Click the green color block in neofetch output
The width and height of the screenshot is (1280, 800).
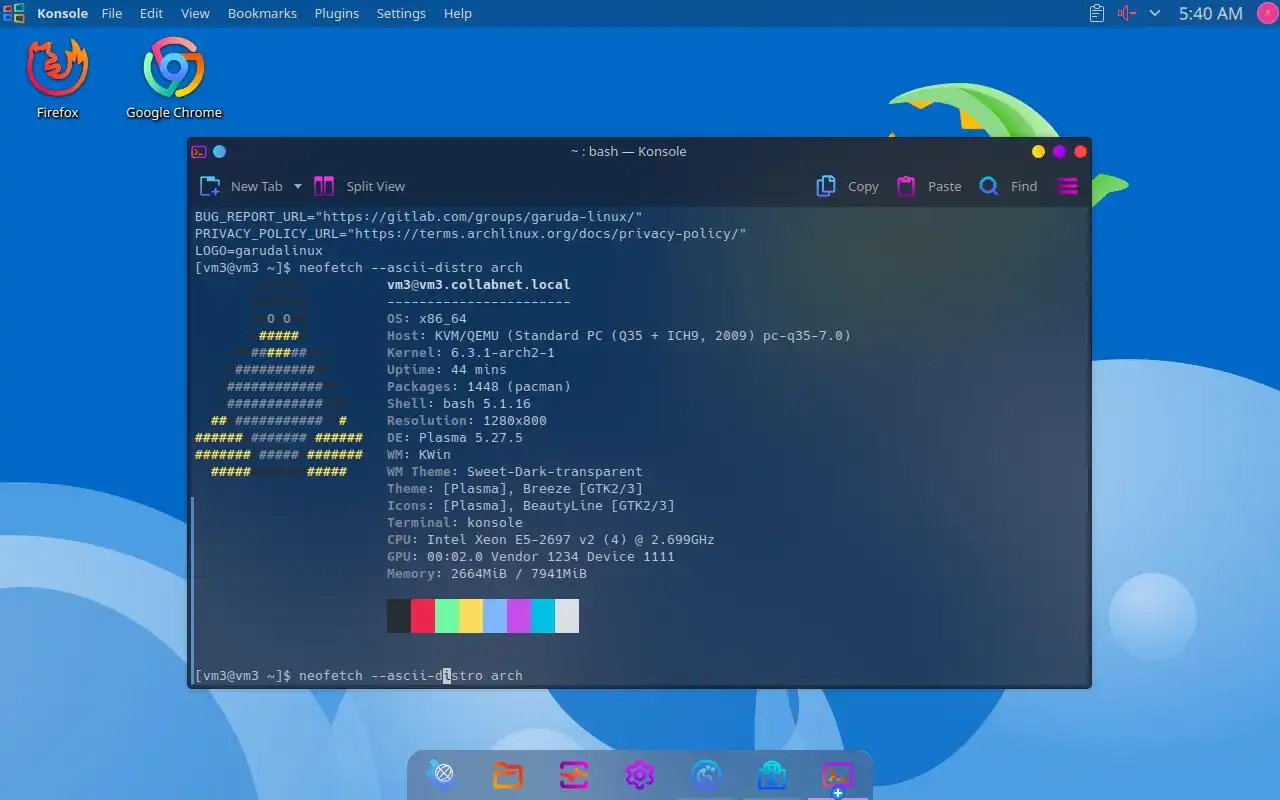(447, 616)
